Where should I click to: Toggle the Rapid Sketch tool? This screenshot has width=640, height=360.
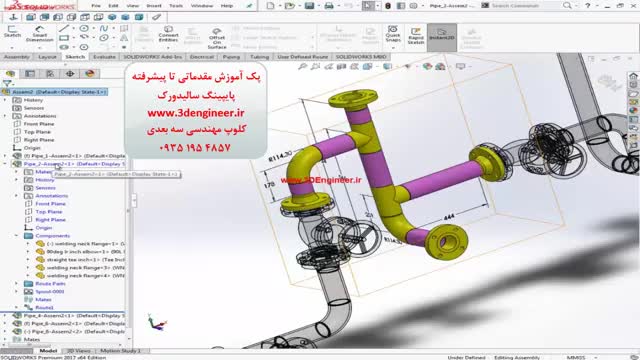coord(416,36)
